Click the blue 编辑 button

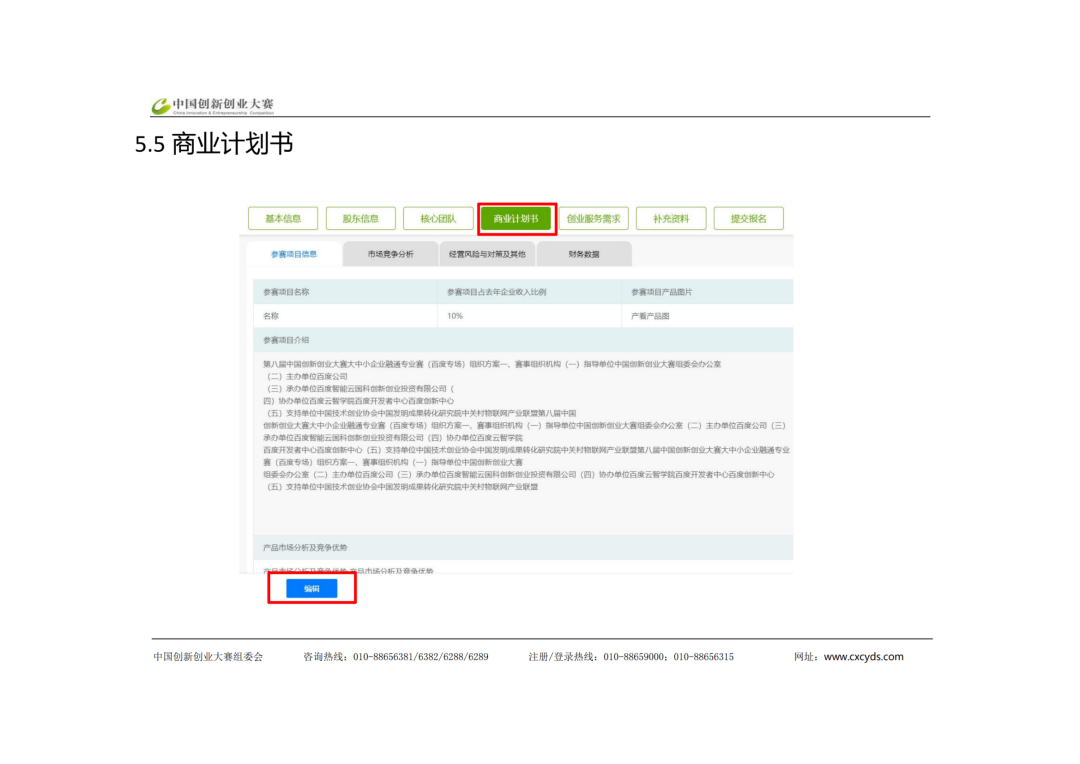[312, 589]
